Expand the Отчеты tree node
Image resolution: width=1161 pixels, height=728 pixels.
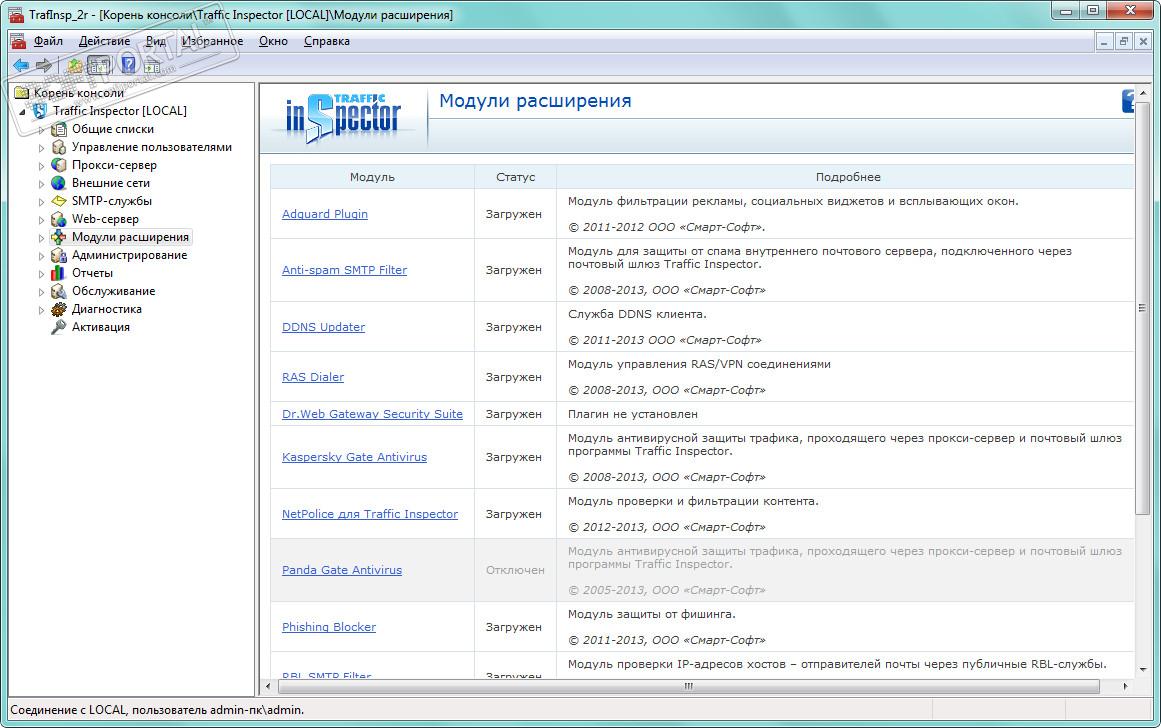click(41, 274)
